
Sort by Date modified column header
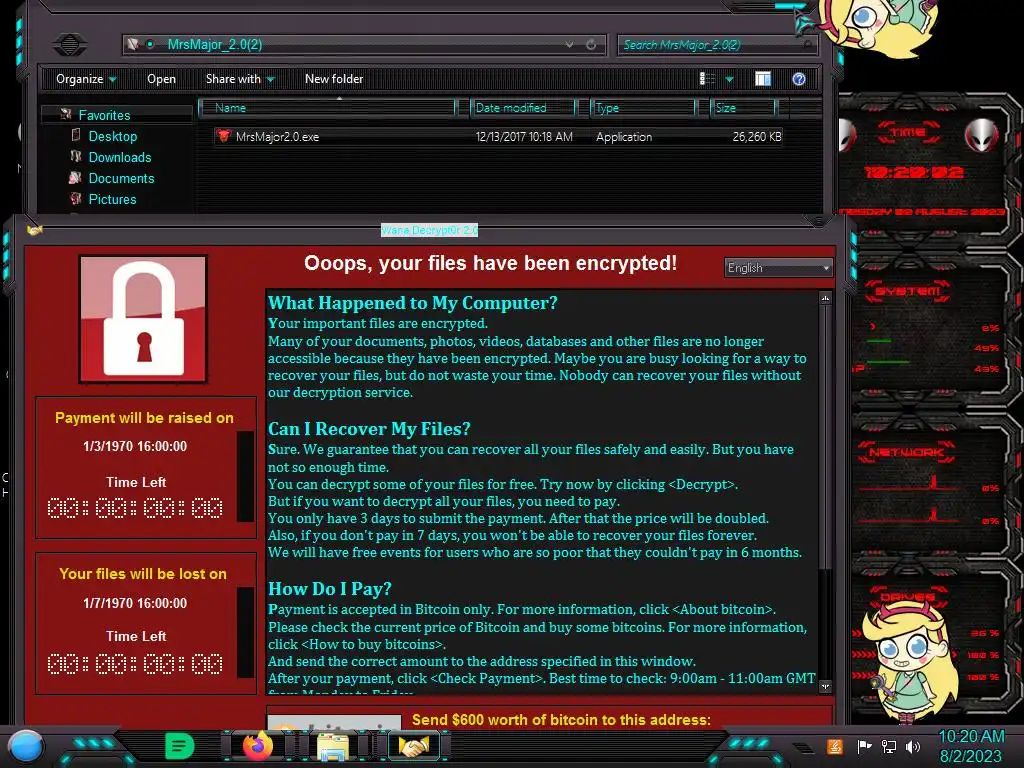click(524, 108)
